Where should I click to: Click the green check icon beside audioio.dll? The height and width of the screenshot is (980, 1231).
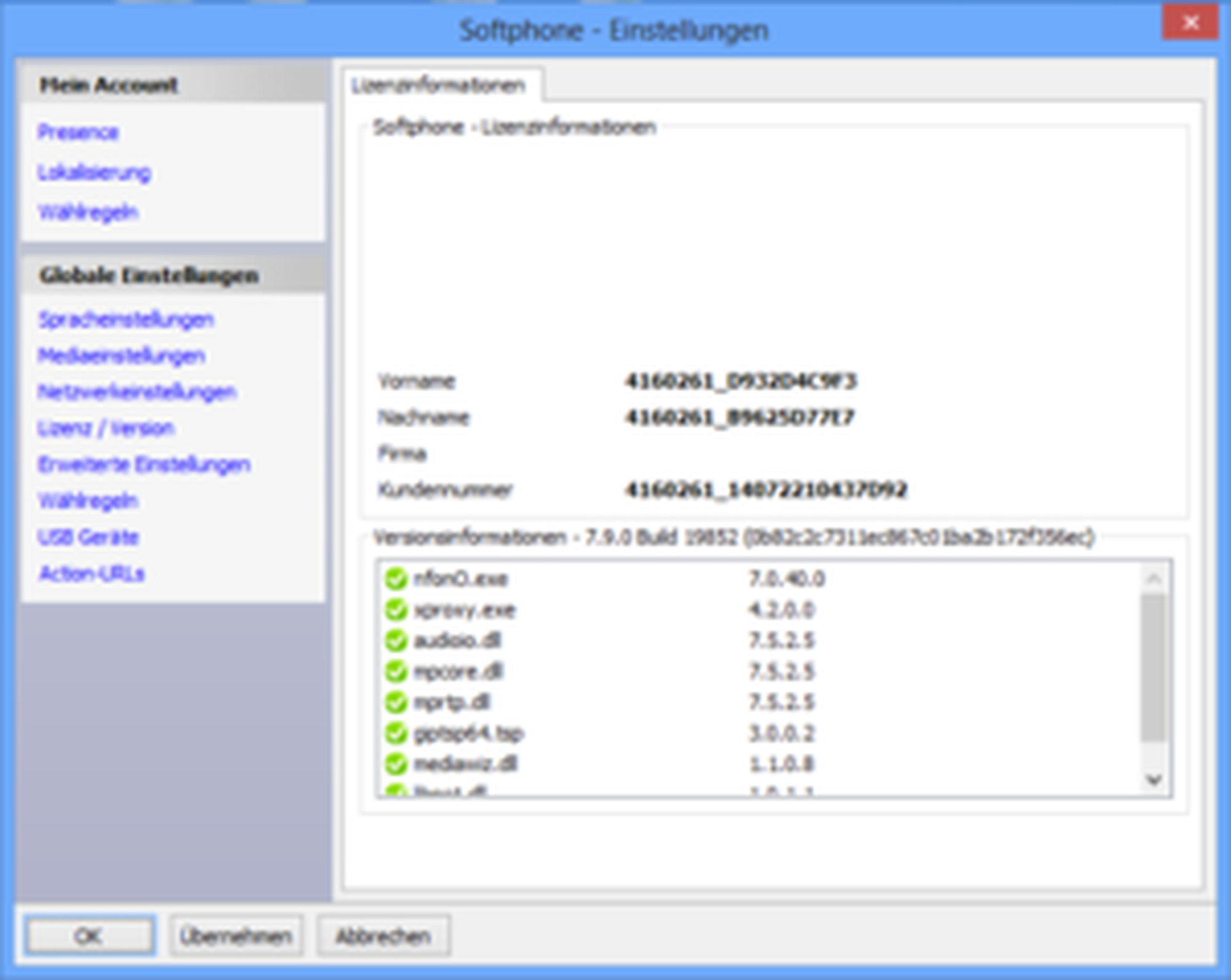(396, 640)
